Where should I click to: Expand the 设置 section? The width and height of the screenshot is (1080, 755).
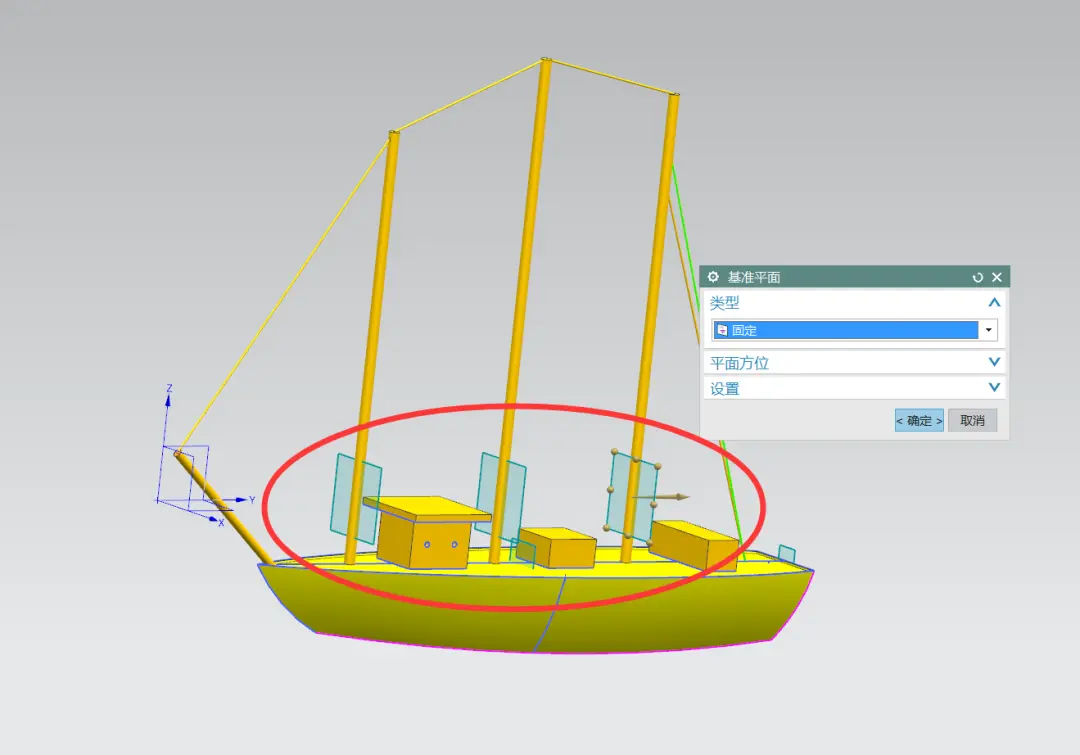point(994,387)
